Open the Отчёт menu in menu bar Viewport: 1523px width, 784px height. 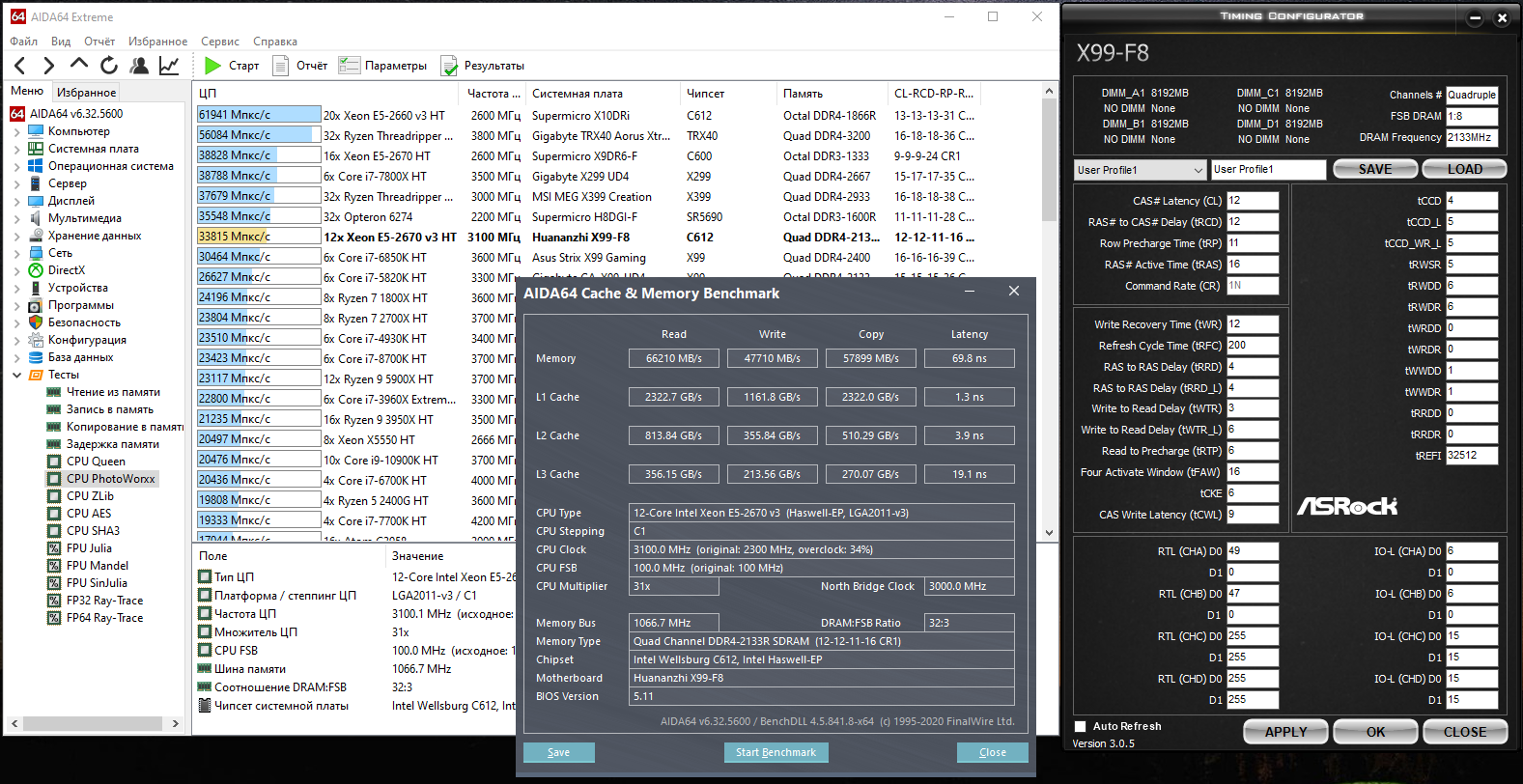(99, 42)
